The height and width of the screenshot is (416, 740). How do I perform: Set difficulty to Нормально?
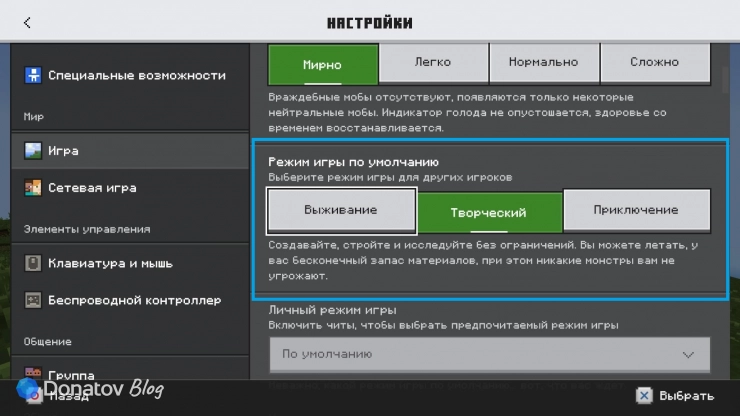[x=544, y=62]
